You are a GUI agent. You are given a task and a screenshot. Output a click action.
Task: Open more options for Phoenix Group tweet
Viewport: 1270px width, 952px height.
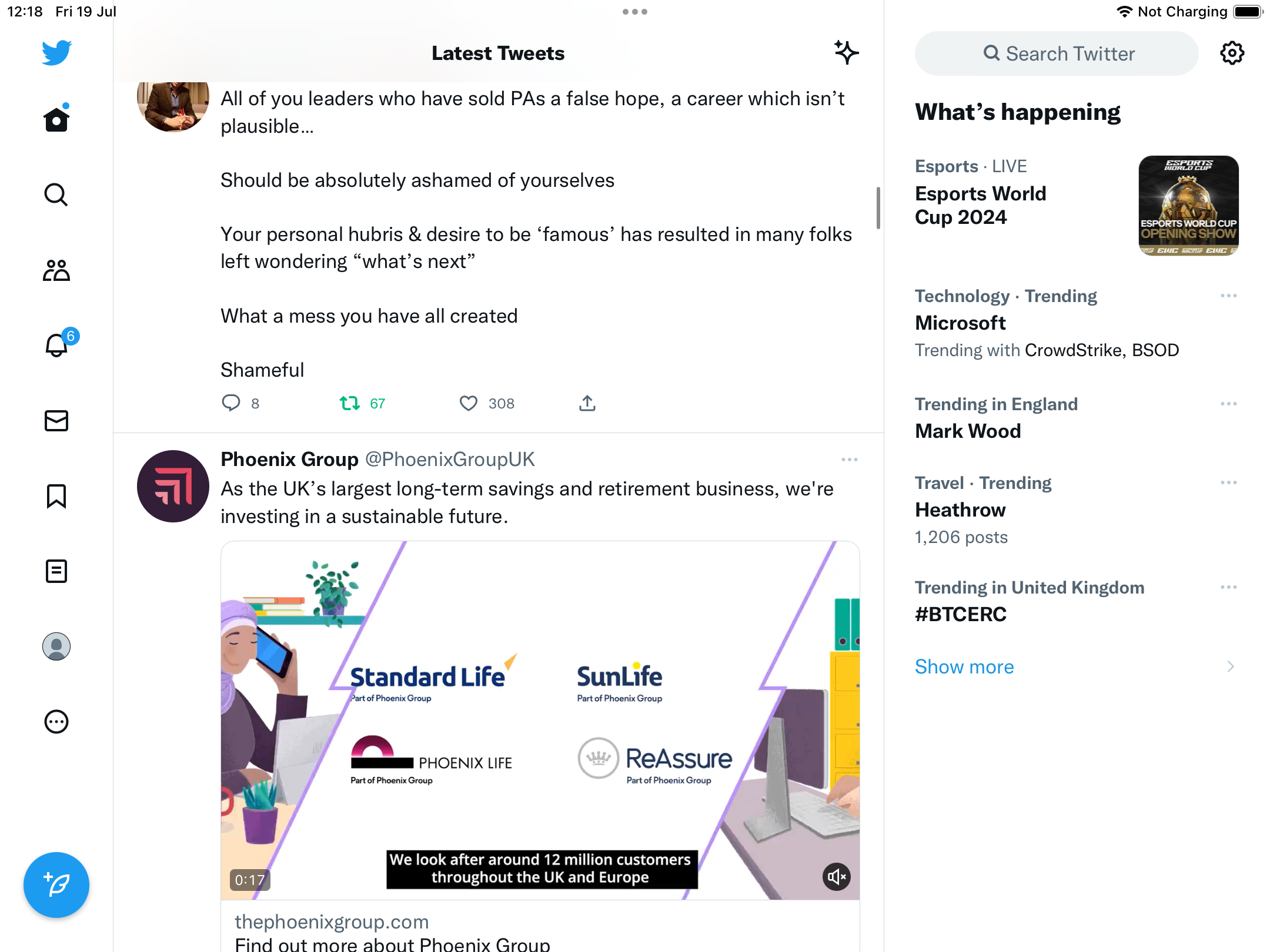click(850, 460)
